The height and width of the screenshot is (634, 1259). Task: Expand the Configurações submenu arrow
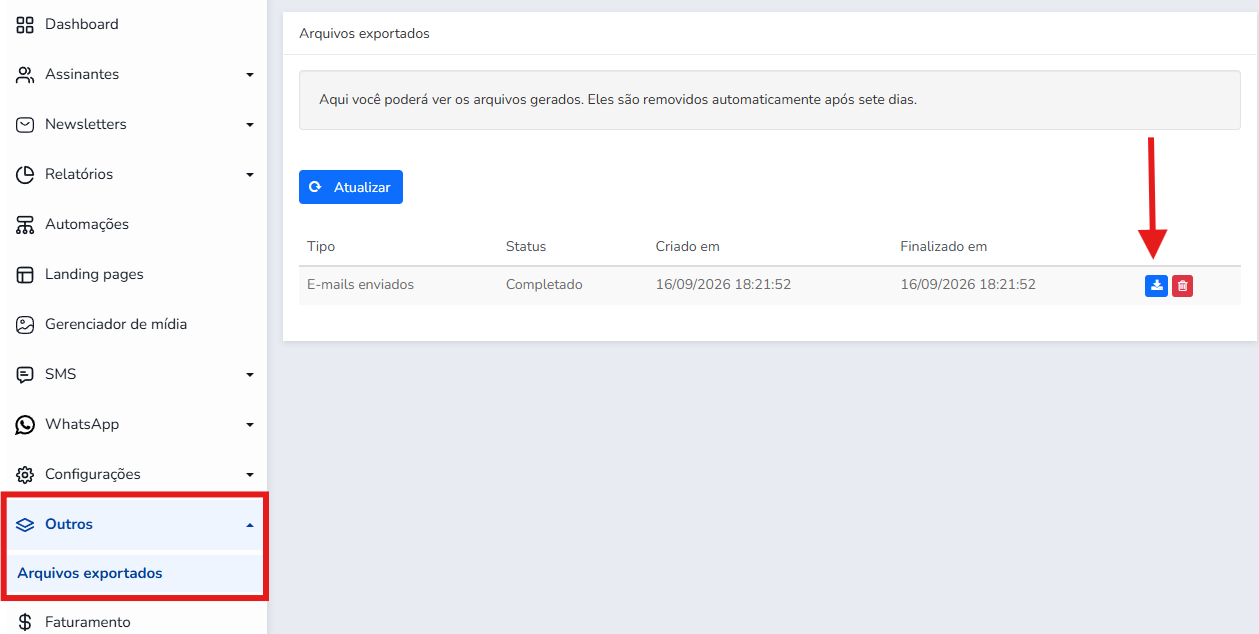coord(250,475)
